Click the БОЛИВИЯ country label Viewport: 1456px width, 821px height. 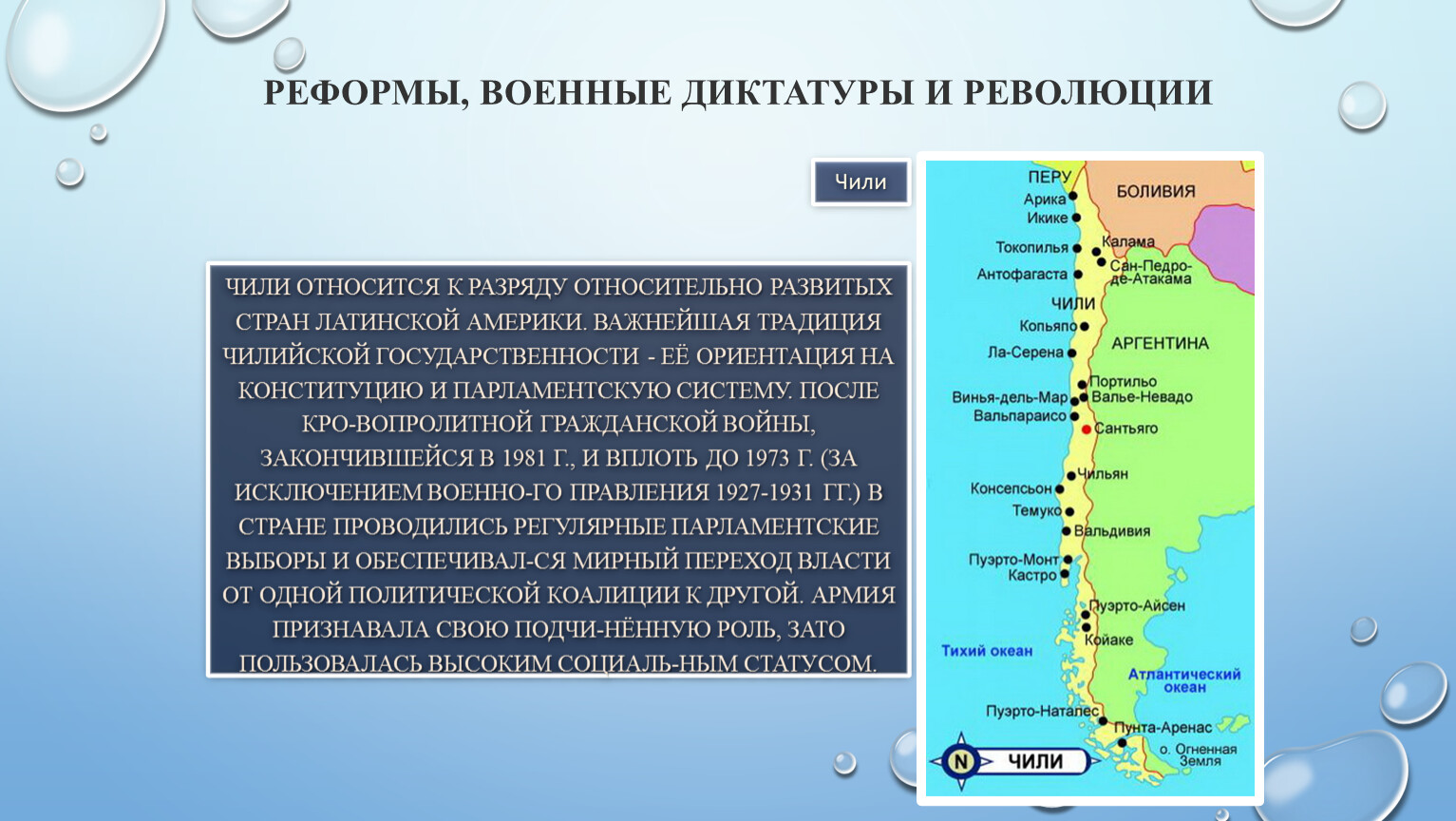pos(1155,191)
